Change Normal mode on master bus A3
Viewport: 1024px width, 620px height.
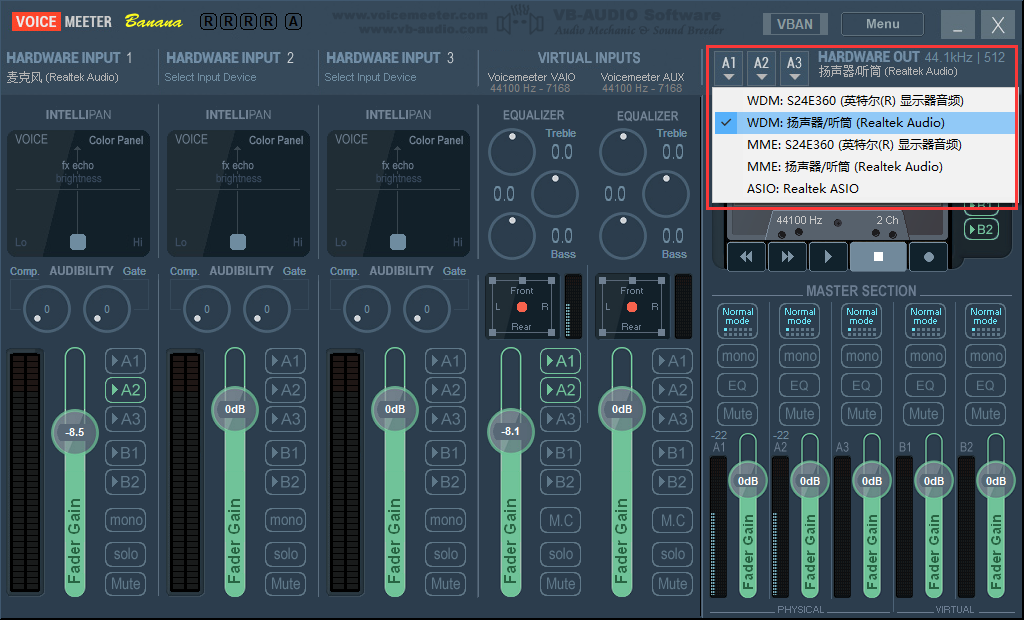point(862,321)
